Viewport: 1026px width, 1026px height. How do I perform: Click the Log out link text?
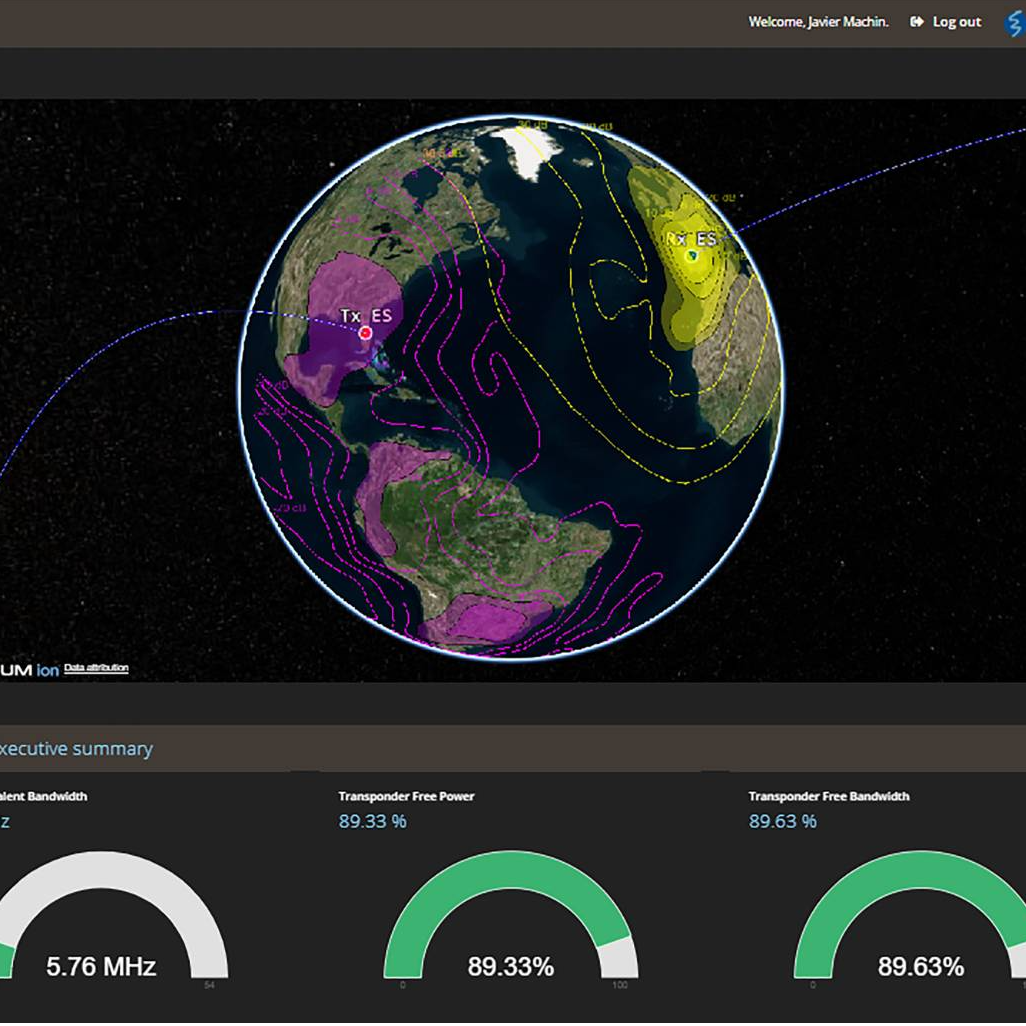pyautogui.click(x=957, y=22)
